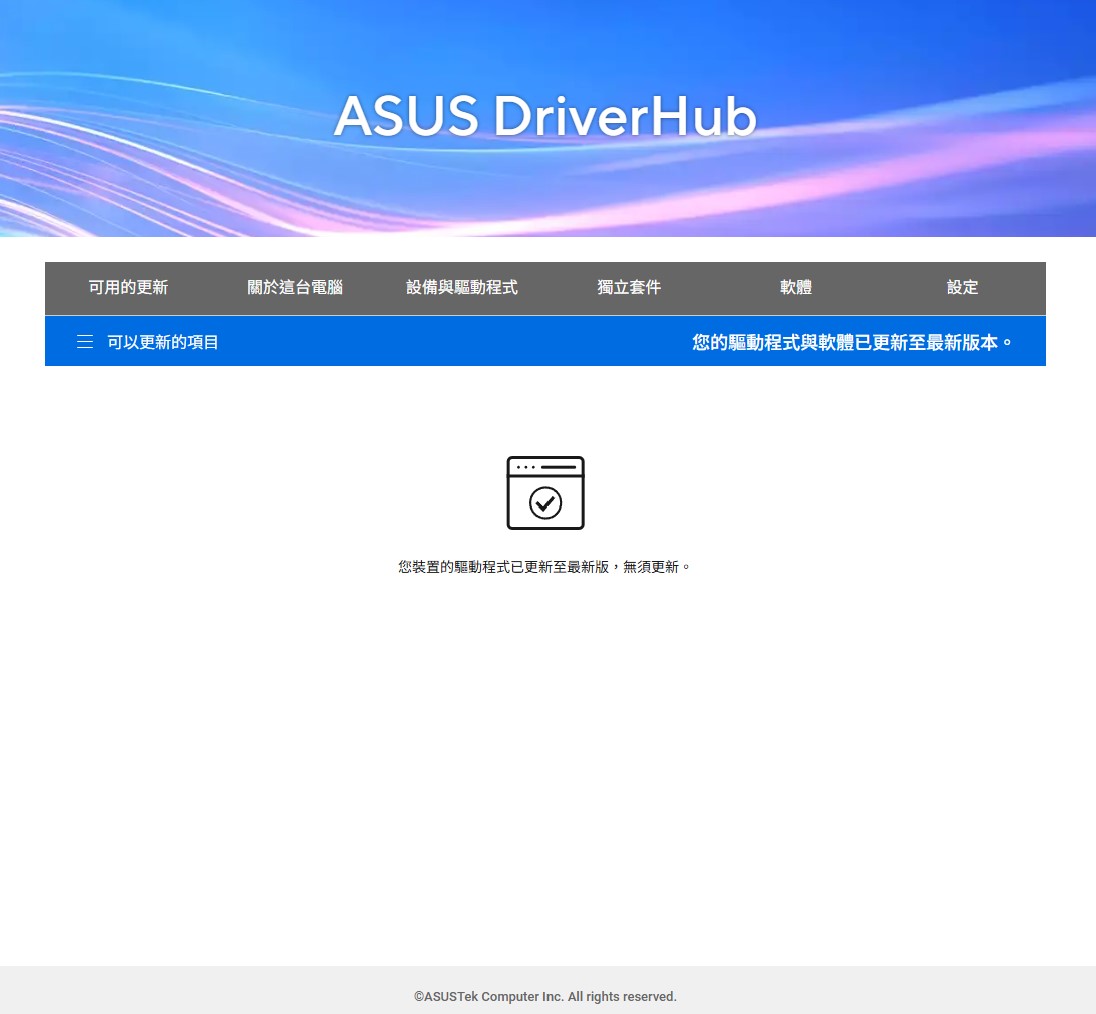Select the 設備與驅動程式 tab

pos(462,287)
